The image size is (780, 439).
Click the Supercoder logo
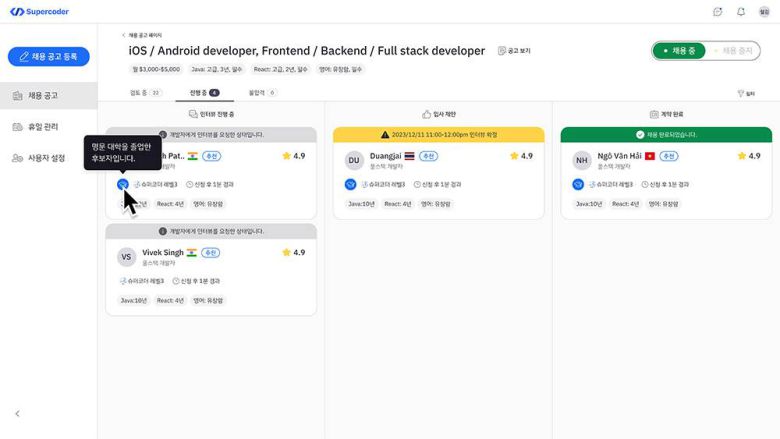41,12
